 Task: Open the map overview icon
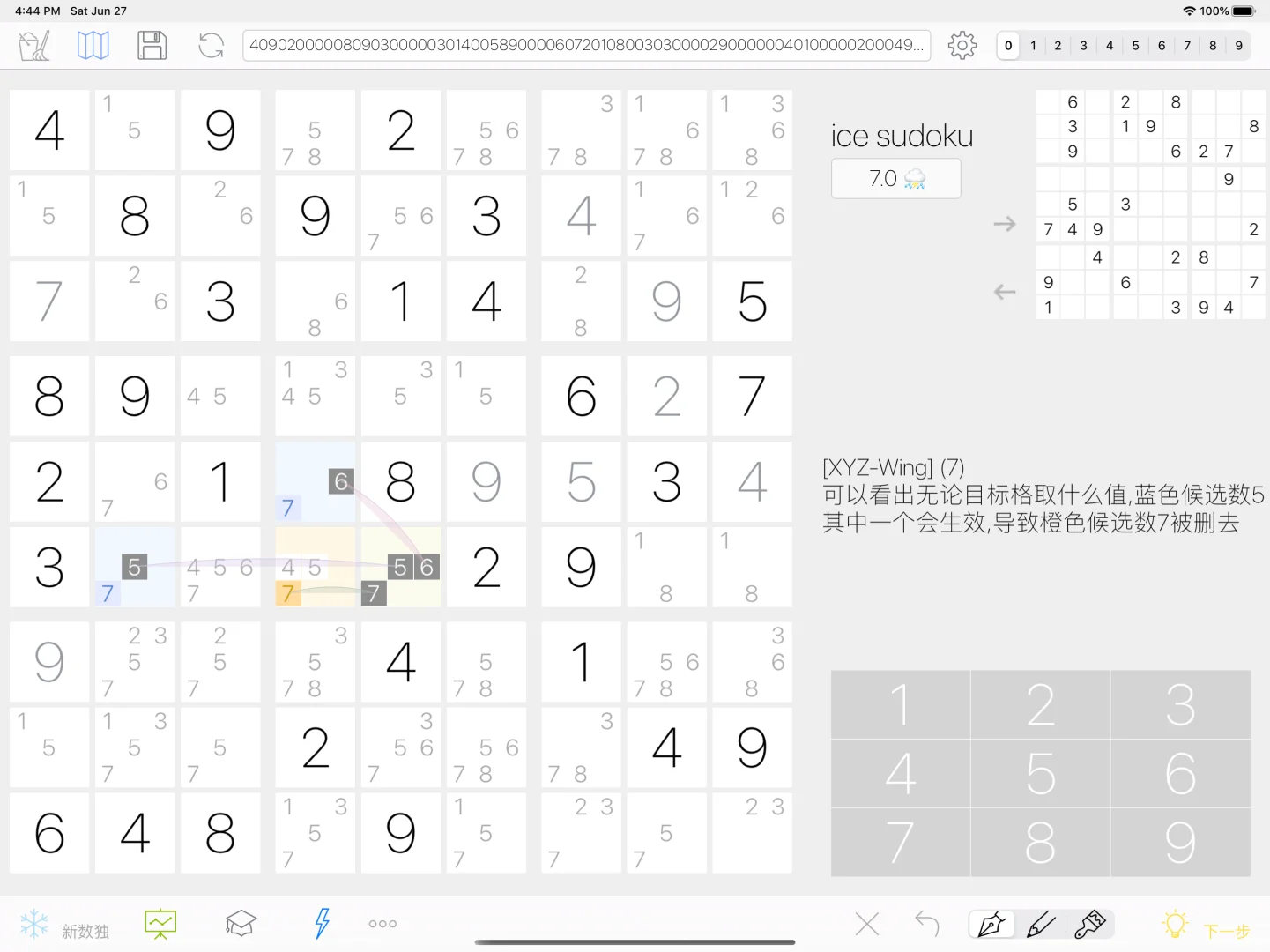[93, 45]
